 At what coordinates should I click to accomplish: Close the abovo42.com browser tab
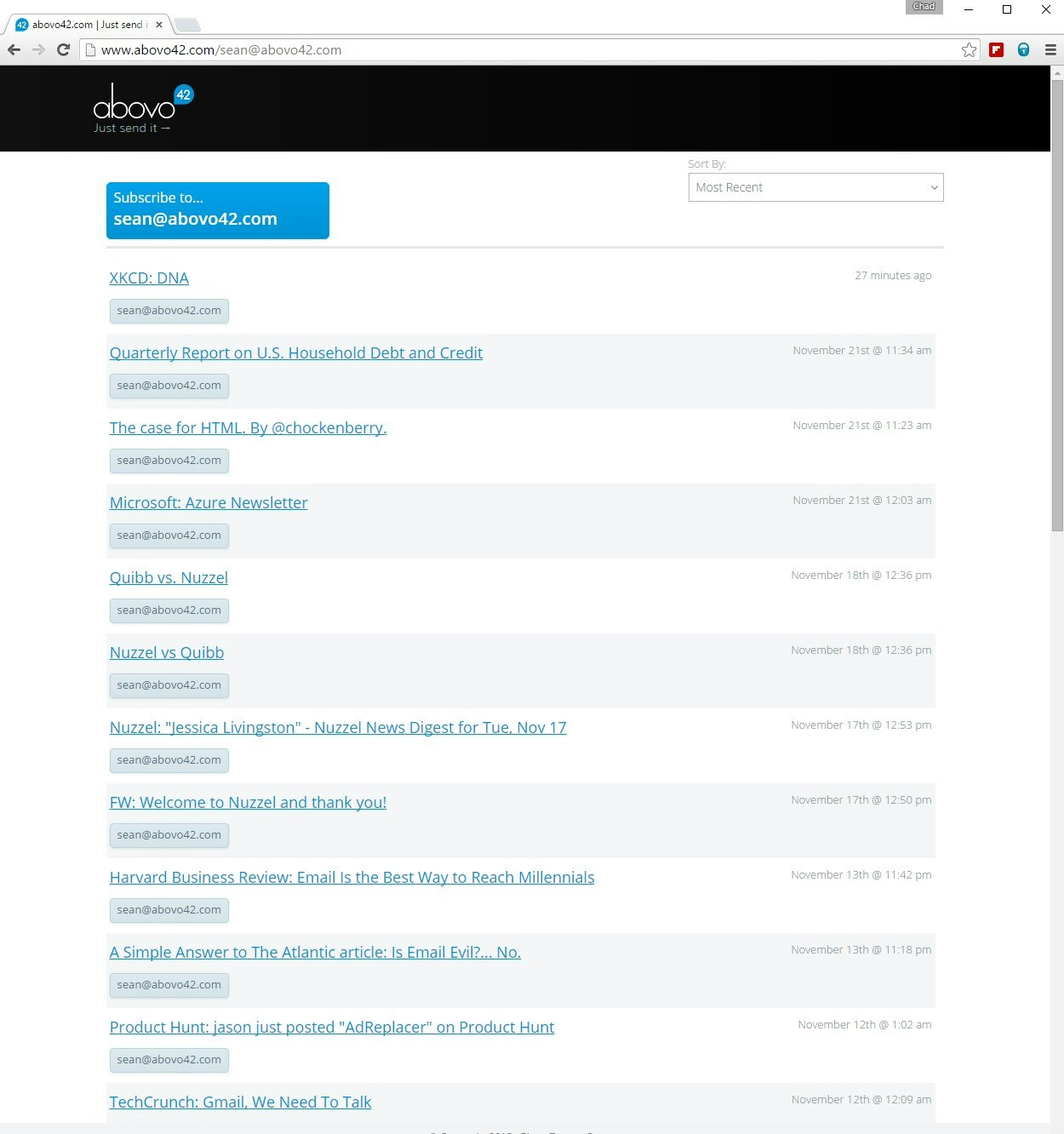click(x=159, y=25)
